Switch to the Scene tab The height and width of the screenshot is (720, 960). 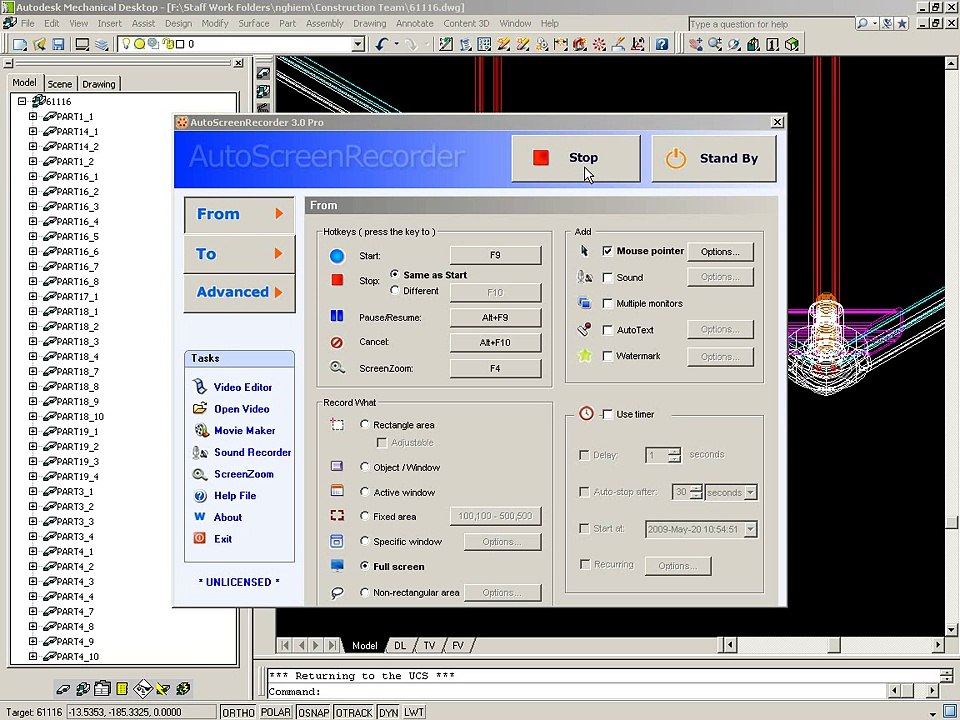pos(59,84)
